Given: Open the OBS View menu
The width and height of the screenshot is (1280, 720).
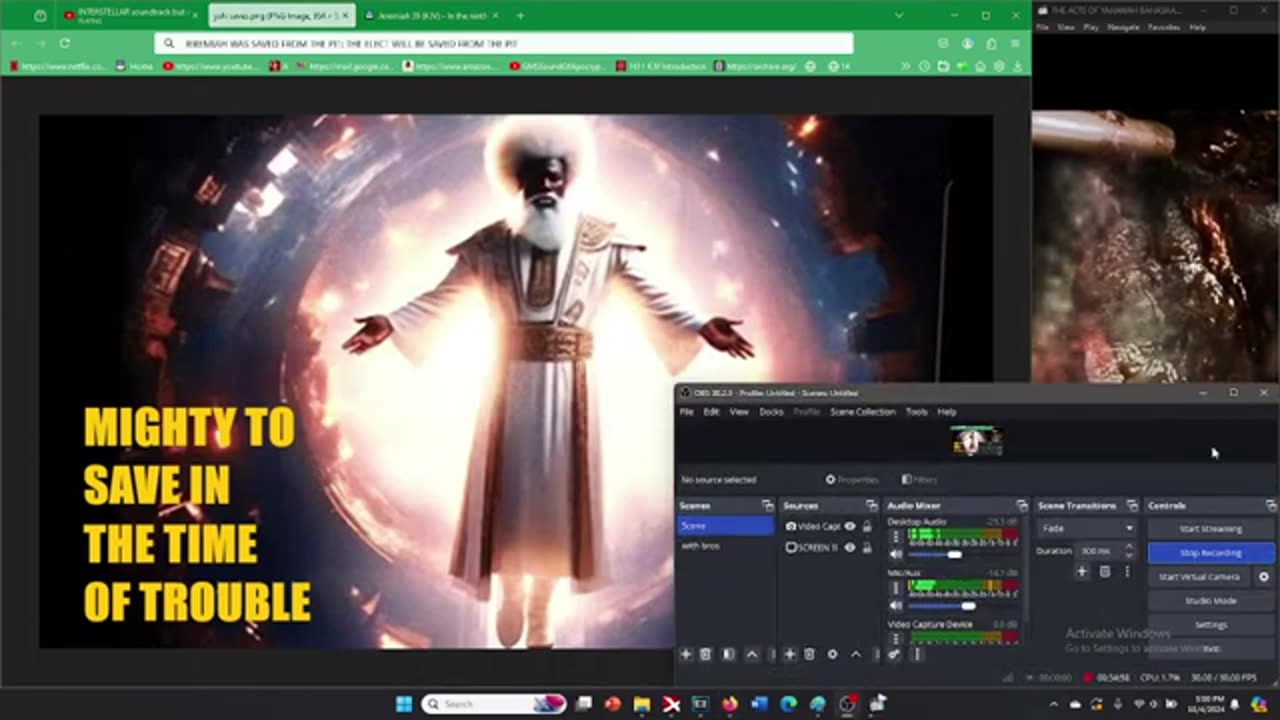Looking at the screenshot, I should pyautogui.click(x=739, y=412).
